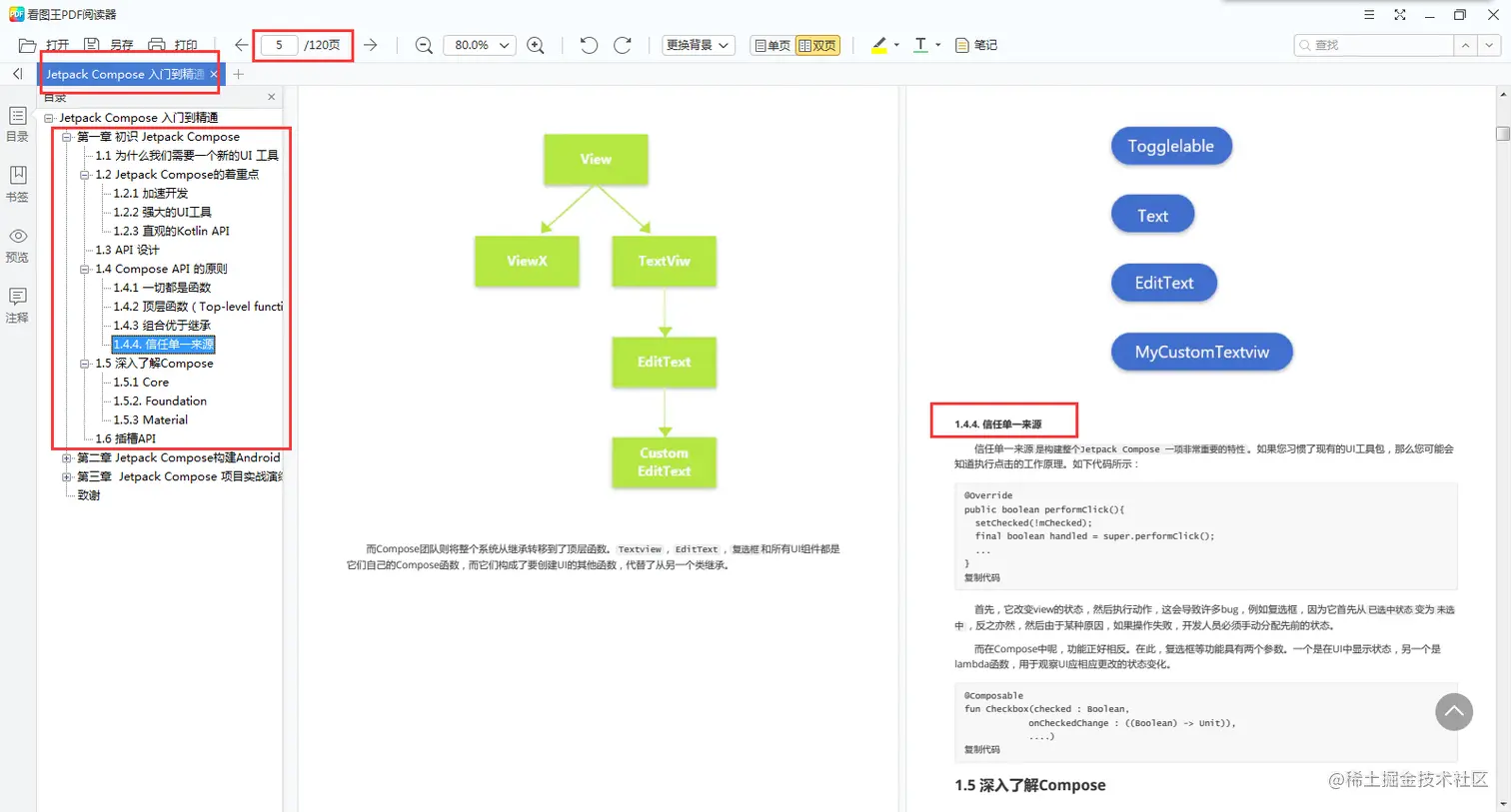Click the back-to-top round button
This screenshot has width=1511, height=812.
[1454, 712]
